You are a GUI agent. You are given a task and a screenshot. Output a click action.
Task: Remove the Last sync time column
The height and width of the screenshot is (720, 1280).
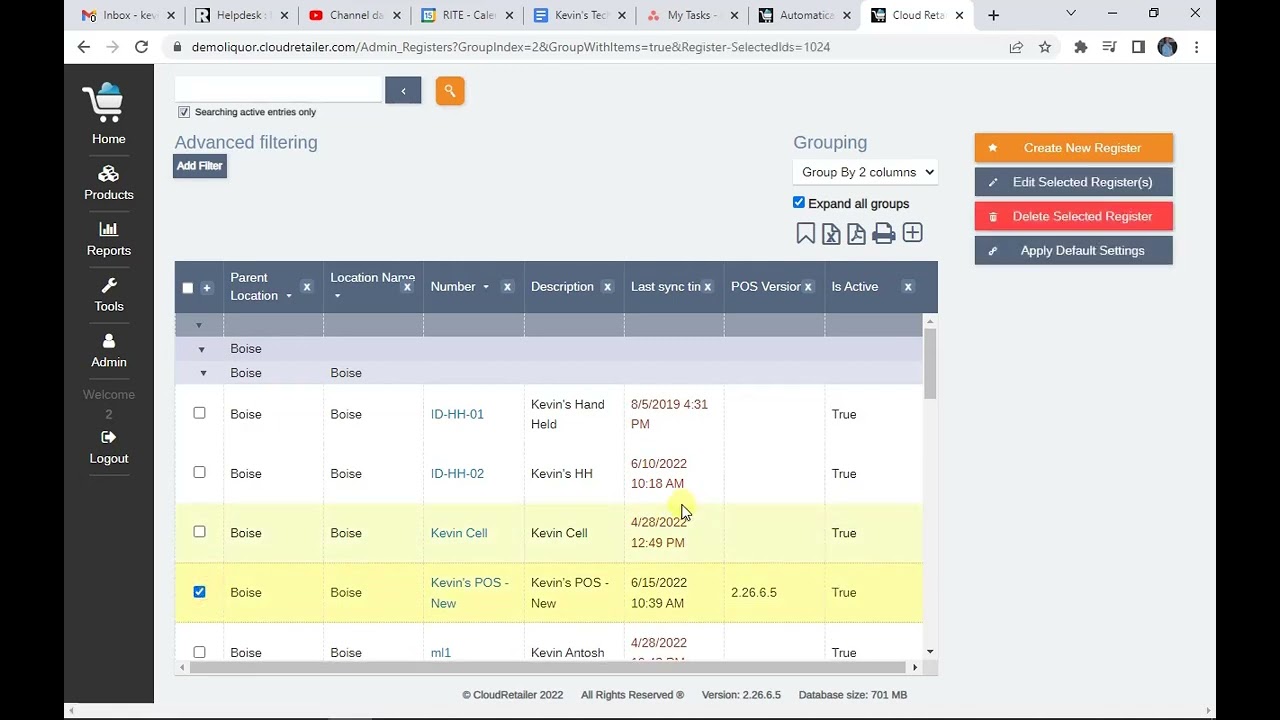tap(707, 287)
